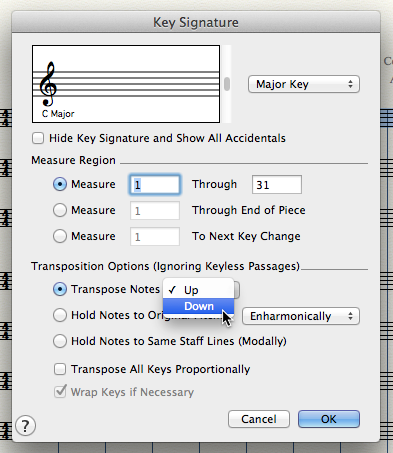Open the Major Key dropdown

click(x=304, y=84)
